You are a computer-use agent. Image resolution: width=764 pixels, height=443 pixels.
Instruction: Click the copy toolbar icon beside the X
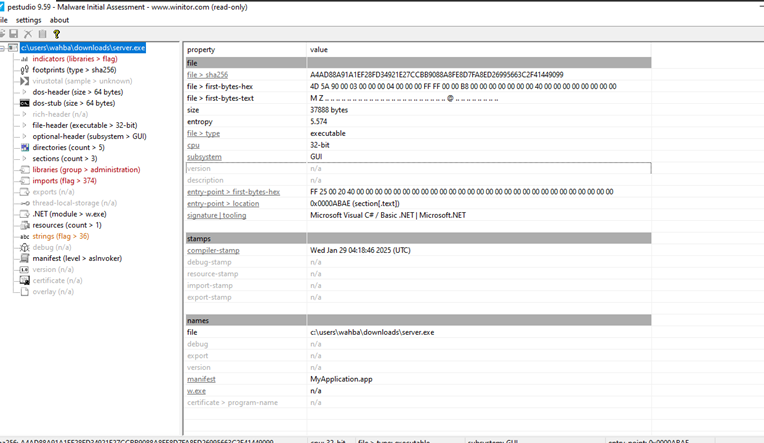pos(42,34)
